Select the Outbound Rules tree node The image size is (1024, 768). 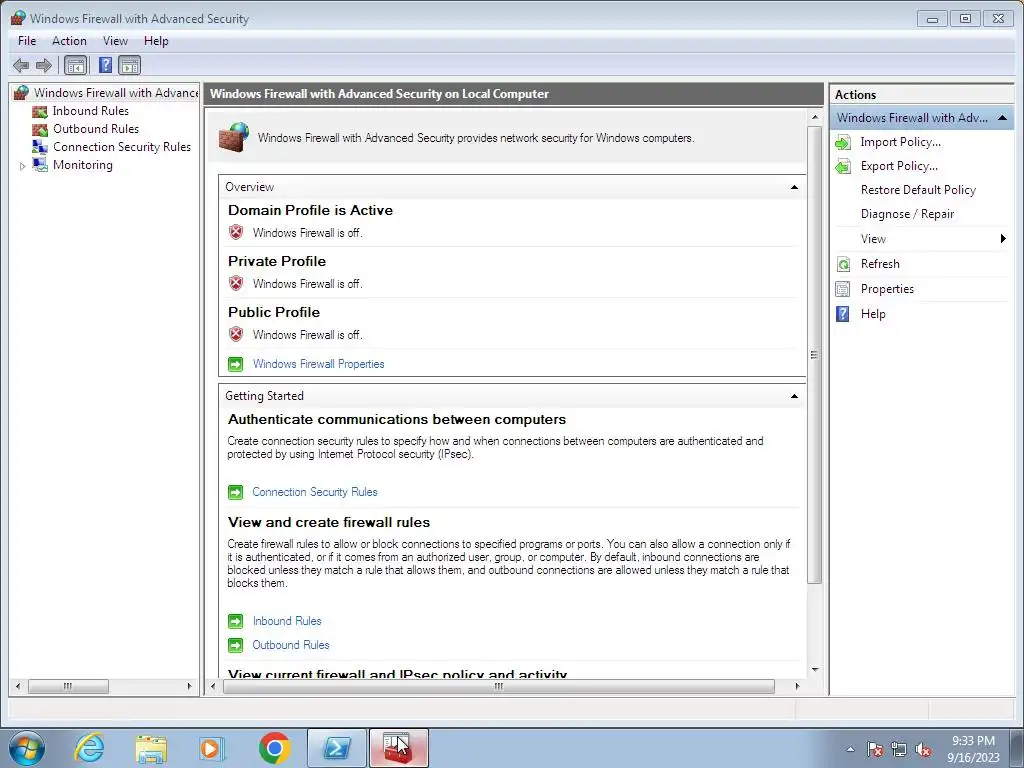(96, 129)
